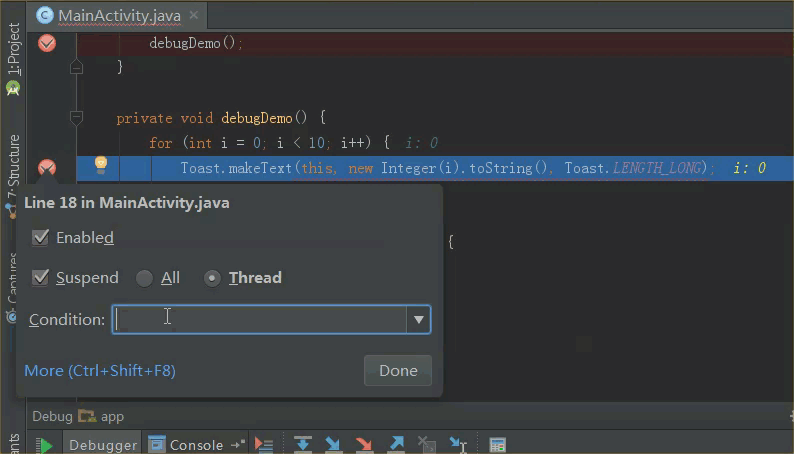Click the breakpoint marker on the debugDemo() call line
Screen dimensions: 794x454
point(47,43)
